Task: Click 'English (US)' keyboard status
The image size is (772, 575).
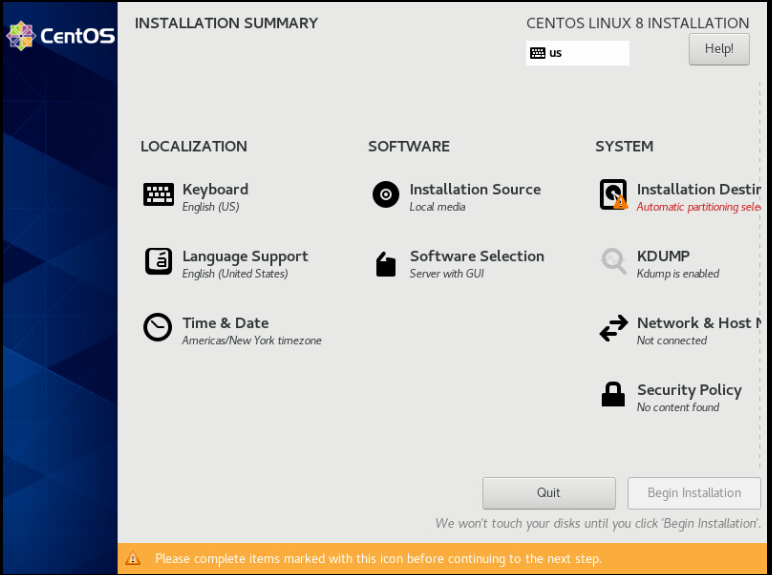Action: (211, 207)
